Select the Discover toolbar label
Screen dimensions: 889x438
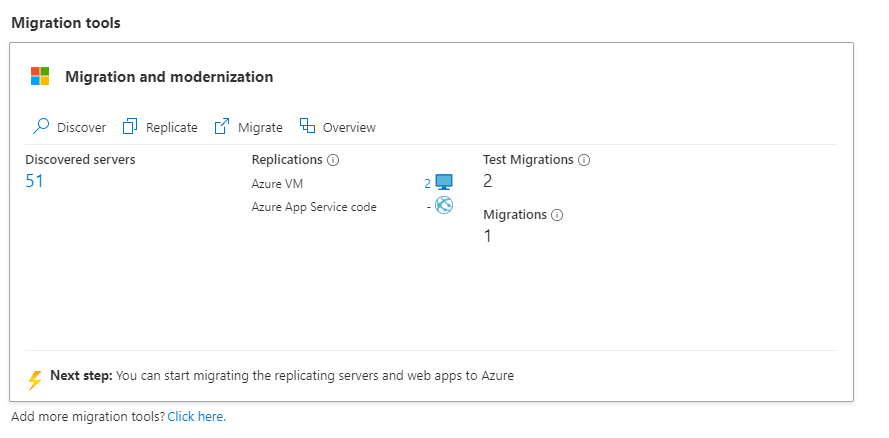click(x=81, y=128)
